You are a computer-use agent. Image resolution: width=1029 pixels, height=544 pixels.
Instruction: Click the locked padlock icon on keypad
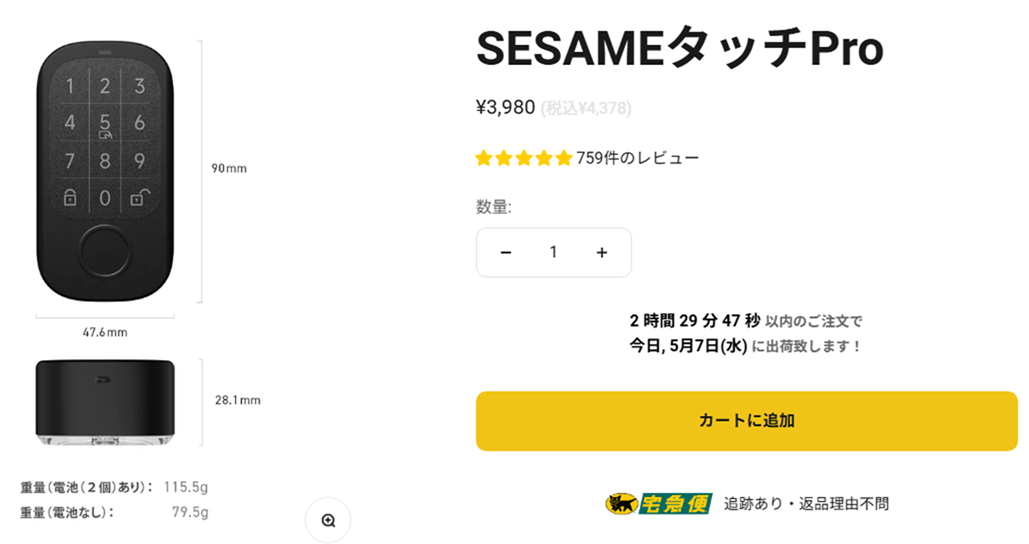point(70,197)
